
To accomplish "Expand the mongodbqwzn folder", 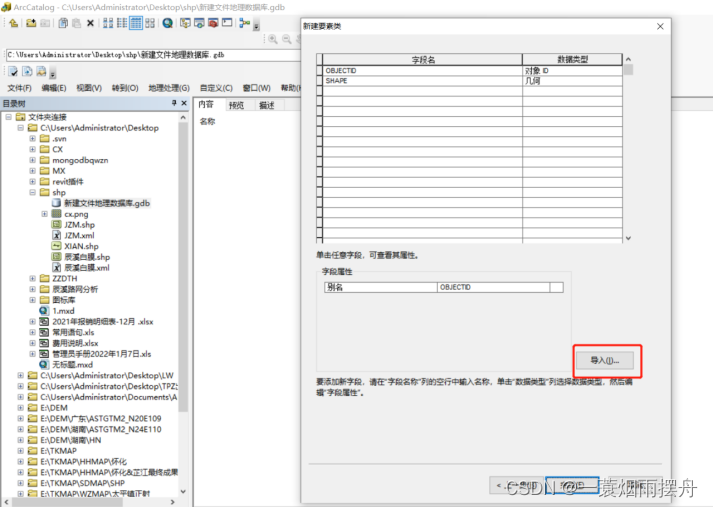I will tap(32, 160).
